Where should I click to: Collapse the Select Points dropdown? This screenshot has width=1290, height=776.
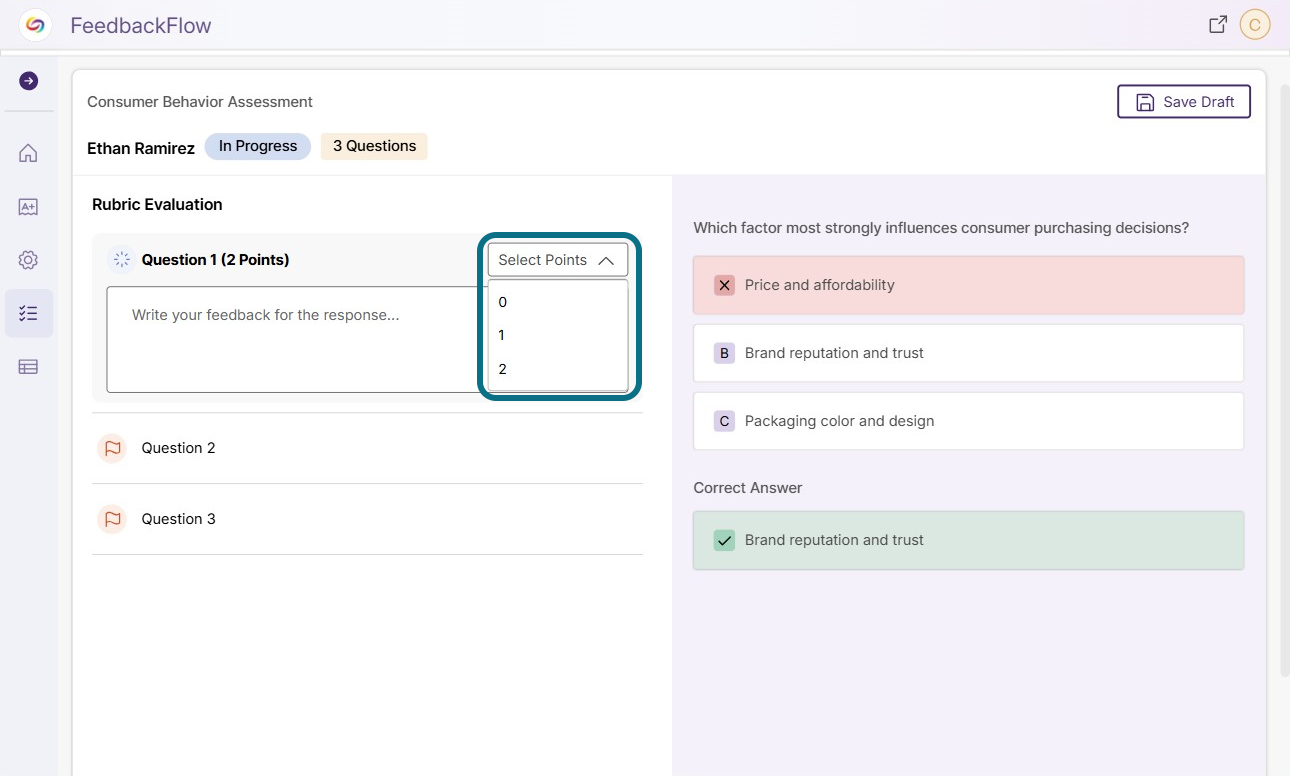[558, 260]
